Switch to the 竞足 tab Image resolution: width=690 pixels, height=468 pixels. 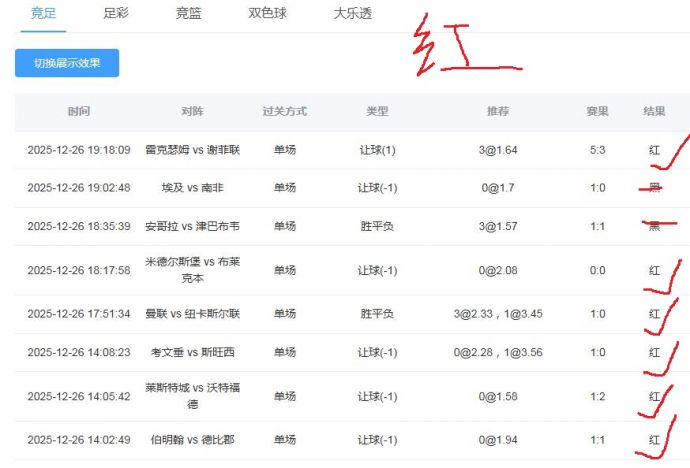(x=44, y=14)
